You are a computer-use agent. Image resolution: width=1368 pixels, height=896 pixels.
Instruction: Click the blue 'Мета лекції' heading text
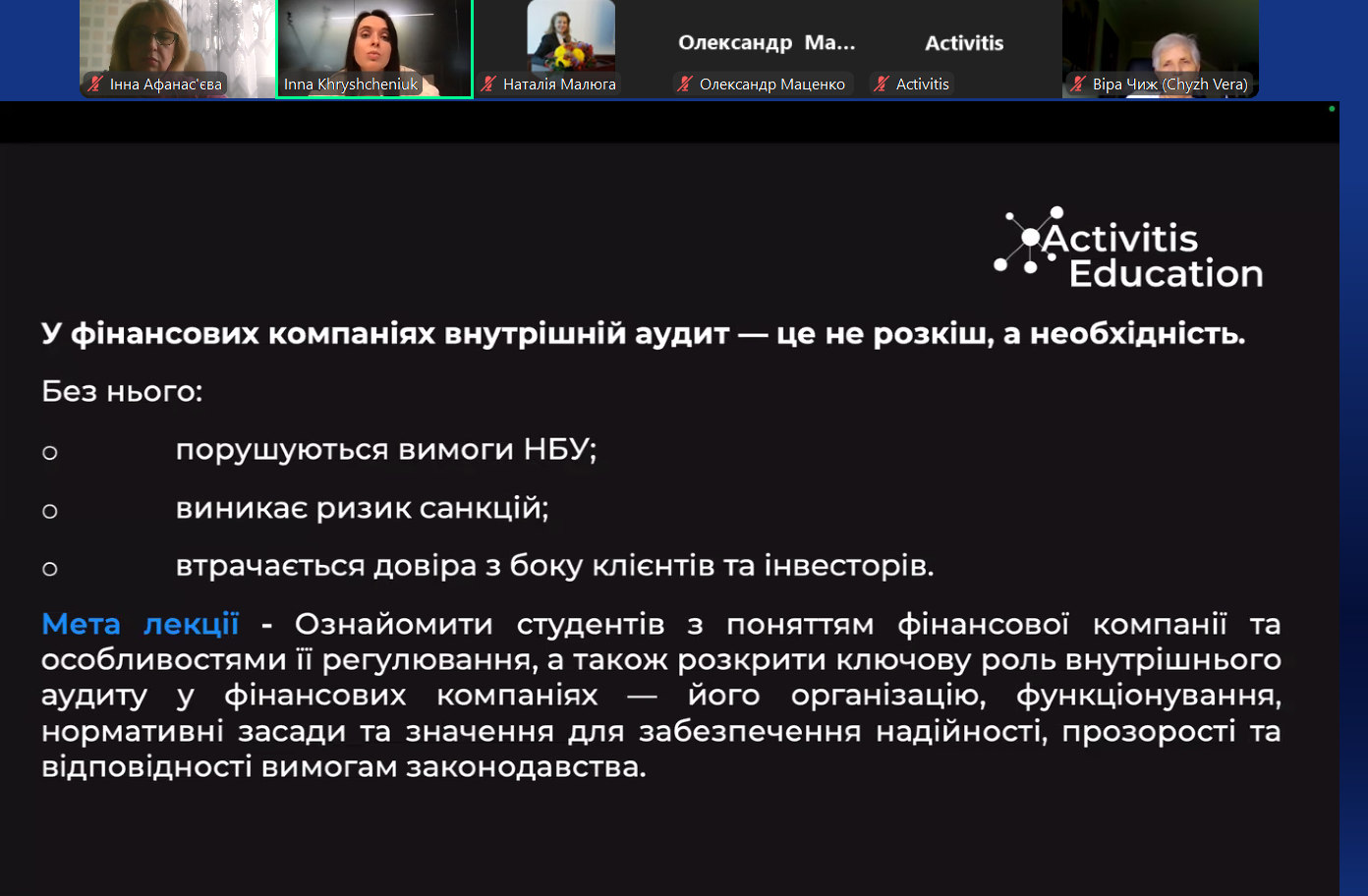(x=140, y=624)
